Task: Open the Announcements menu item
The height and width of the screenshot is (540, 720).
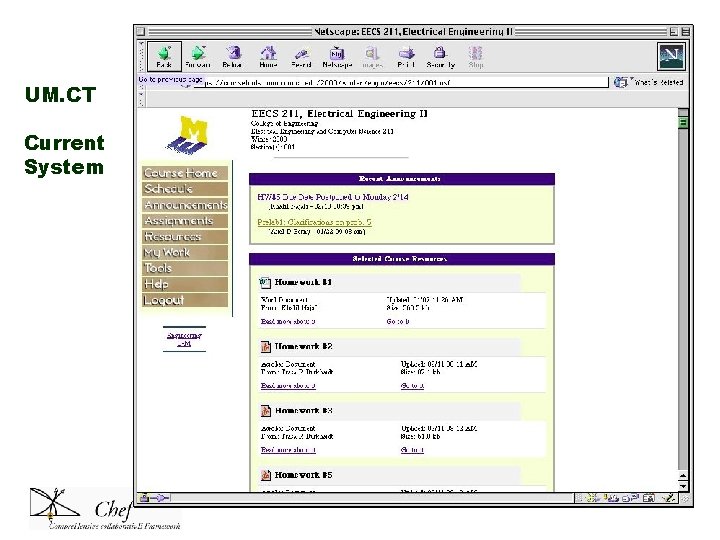Action: pos(185,205)
